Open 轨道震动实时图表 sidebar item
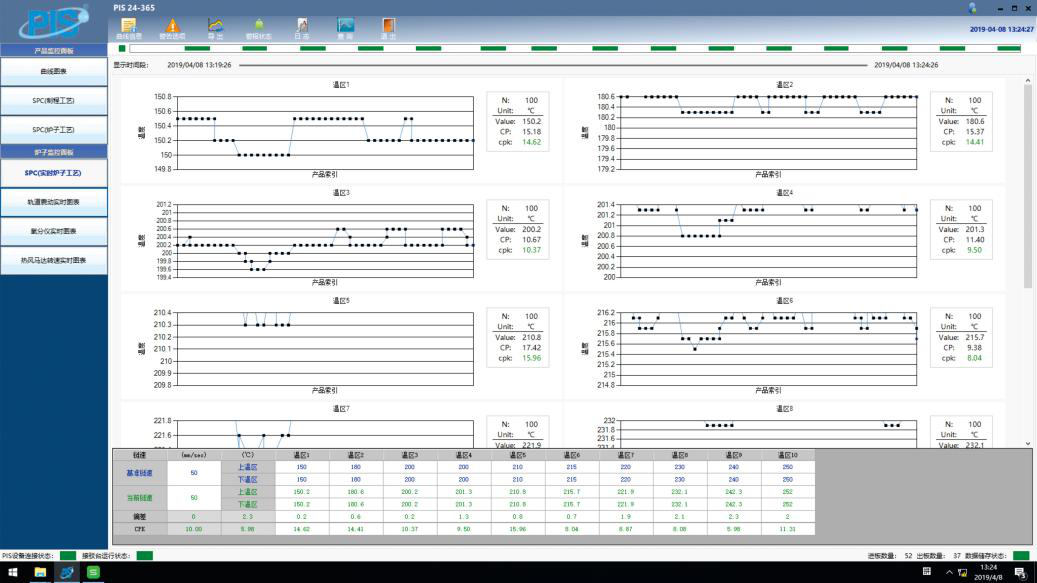Screen dimensions: 1037x583 pyautogui.click(x=54, y=202)
